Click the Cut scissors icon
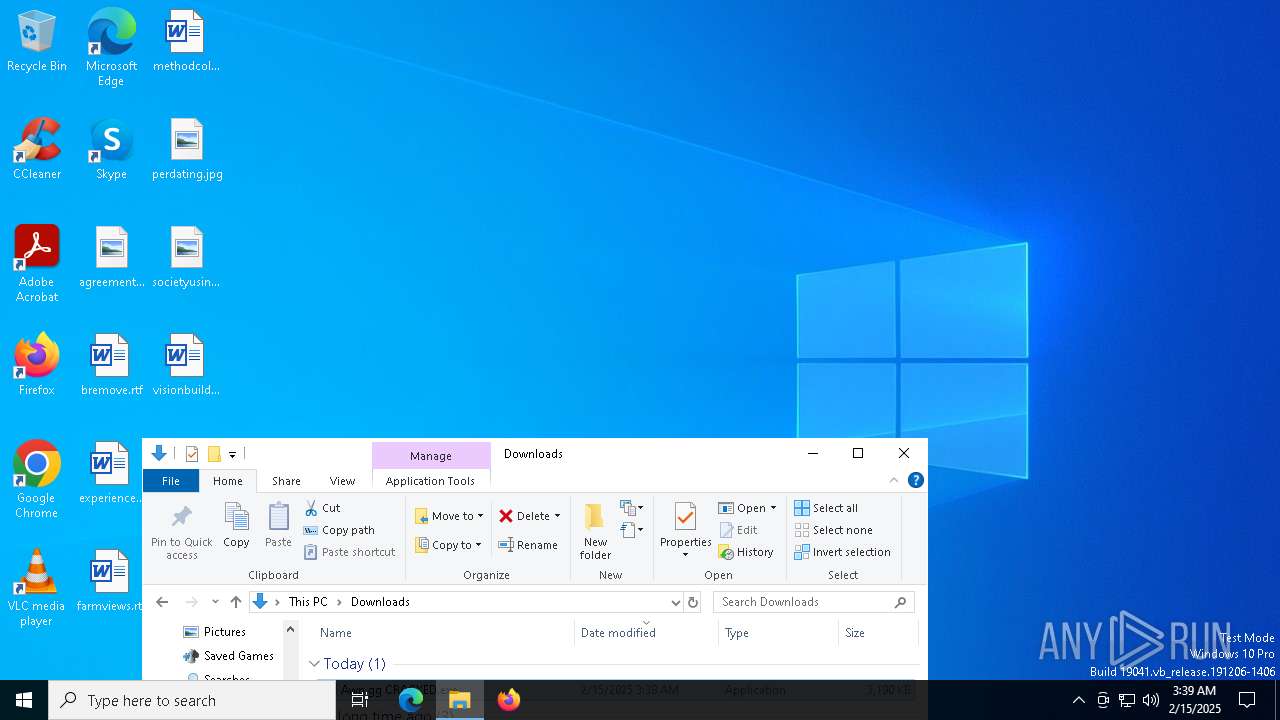The height and width of the screenshot is (720, 1280). (x=311, y=508)
